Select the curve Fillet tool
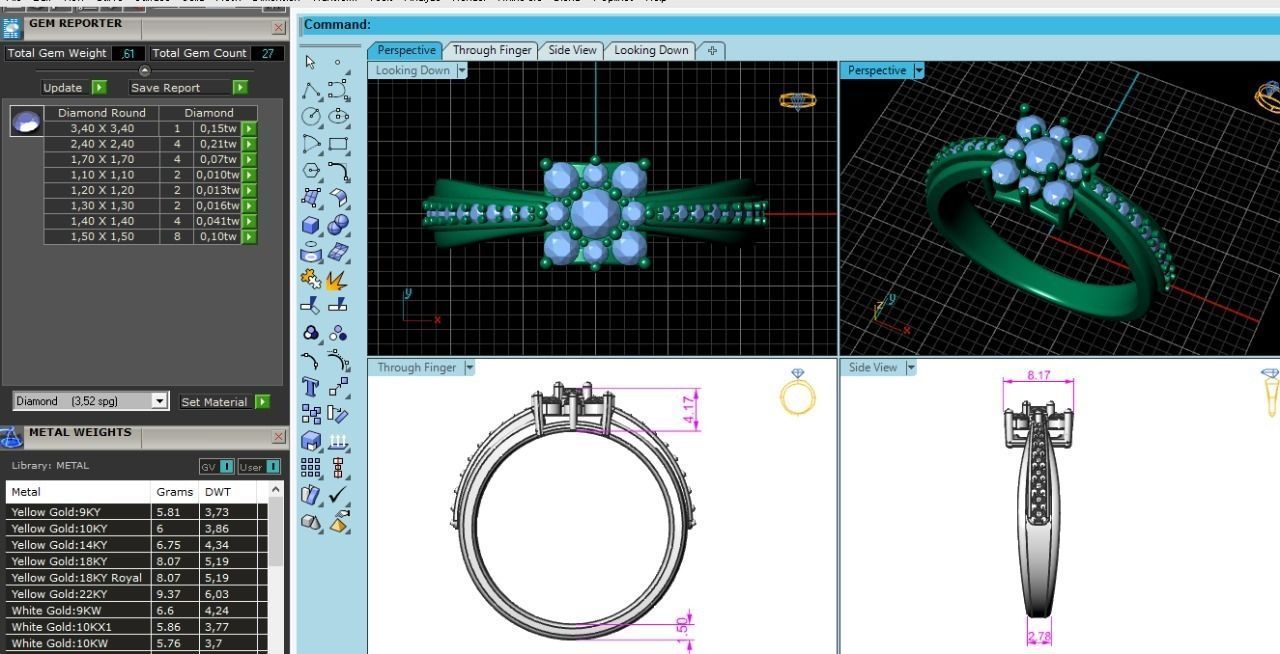 pyautogui.click(x=338, y=171)
